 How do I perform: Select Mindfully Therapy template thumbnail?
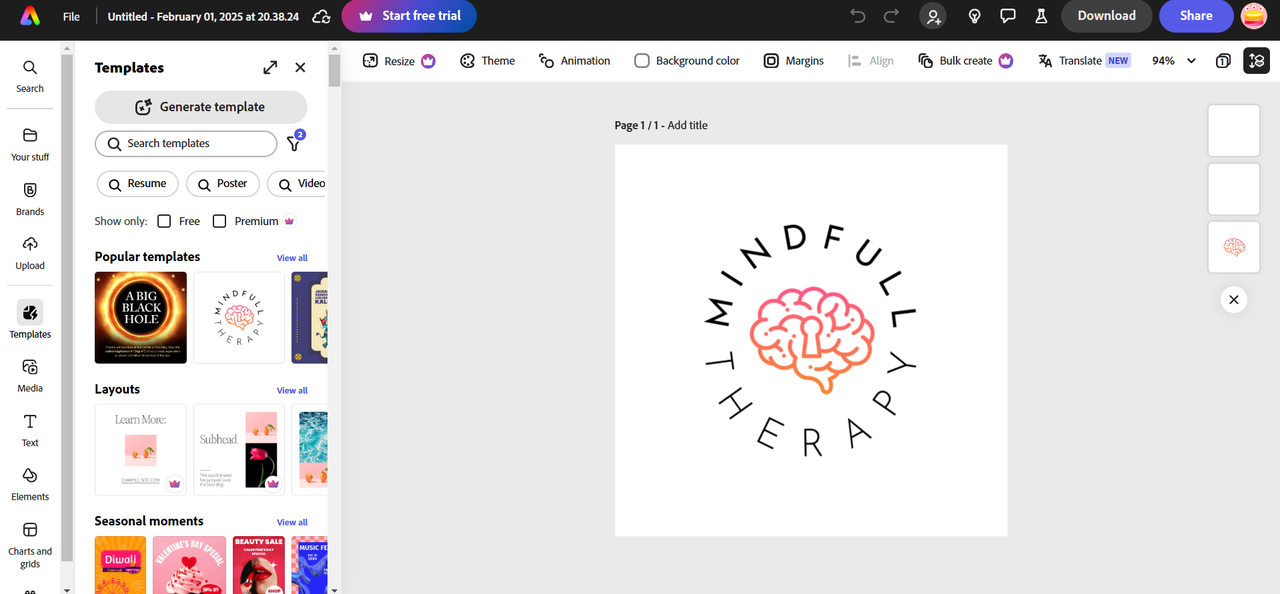click(239, 317)
